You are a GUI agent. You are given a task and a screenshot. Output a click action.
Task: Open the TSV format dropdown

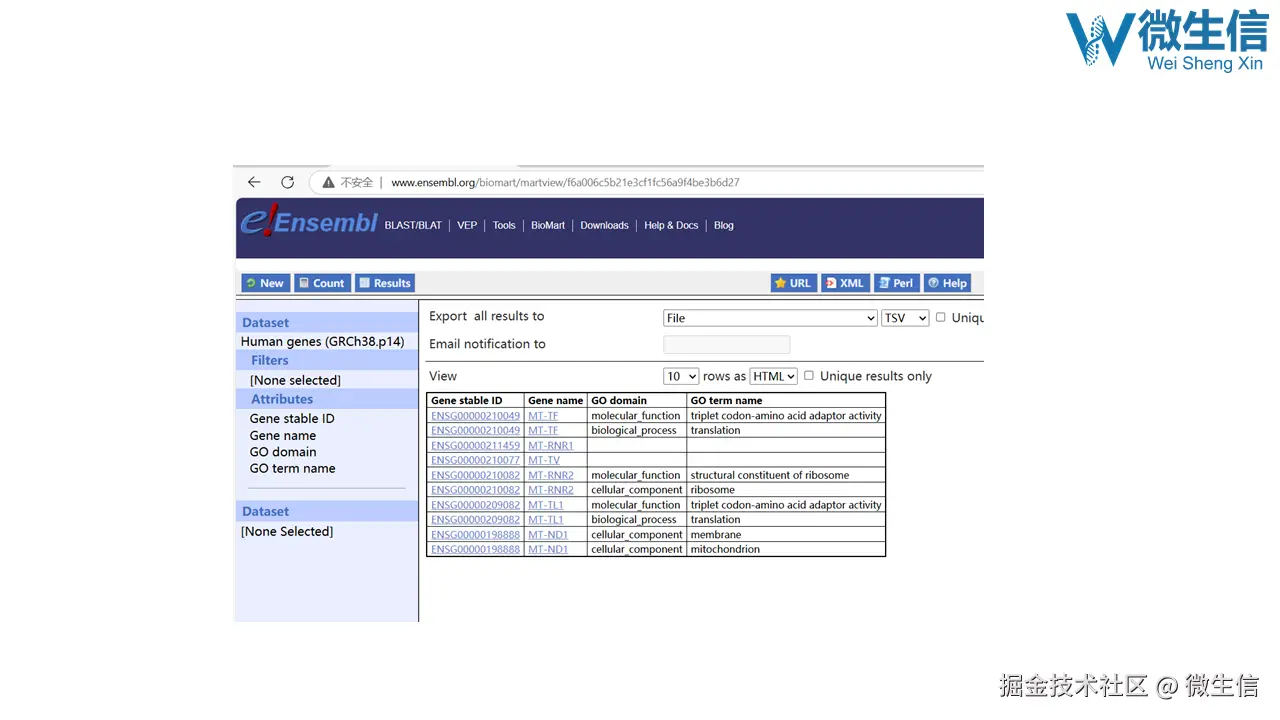[x=905, y=318]
